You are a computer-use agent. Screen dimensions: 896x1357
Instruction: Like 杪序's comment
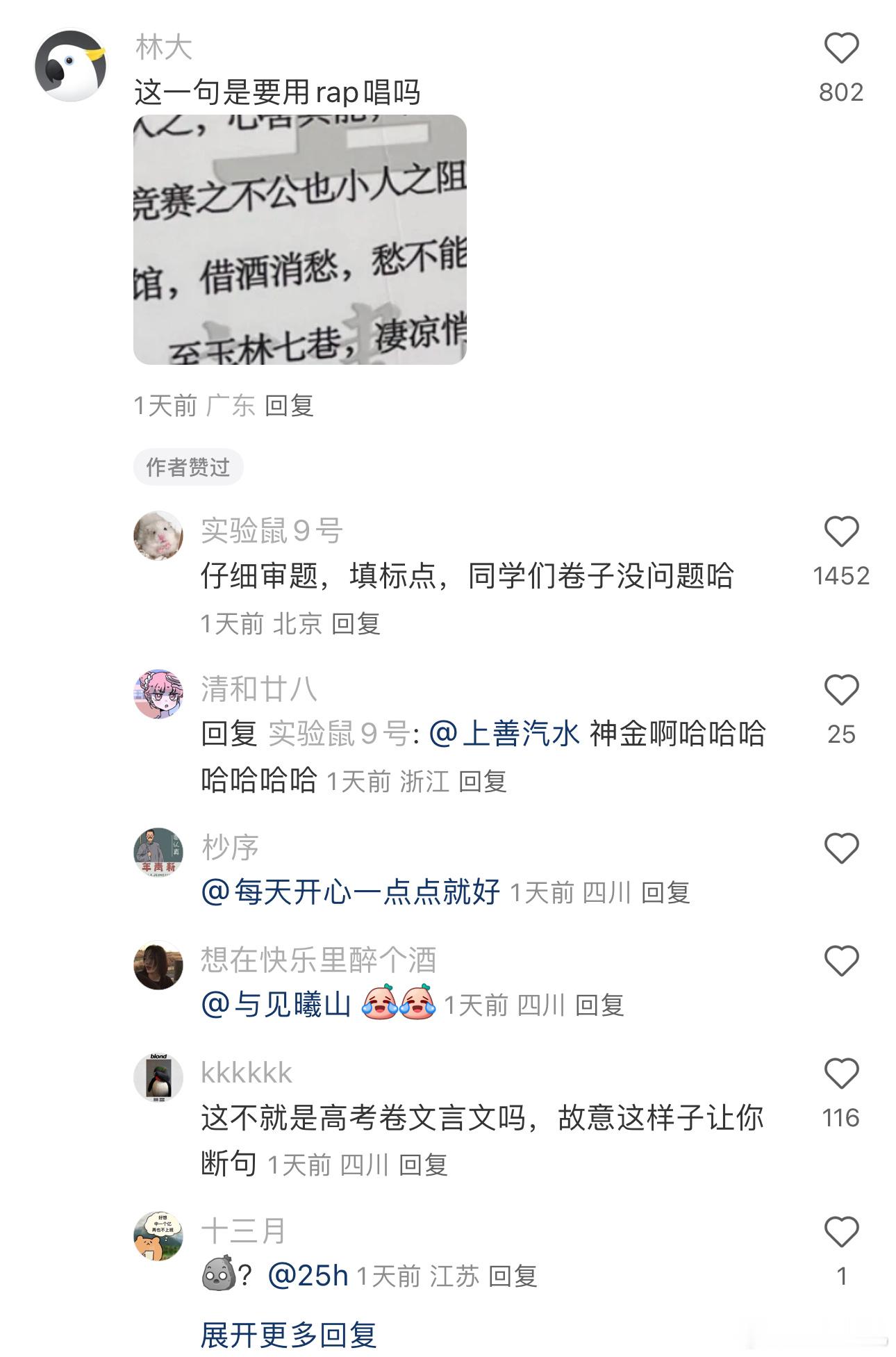[x=841, y=849]
